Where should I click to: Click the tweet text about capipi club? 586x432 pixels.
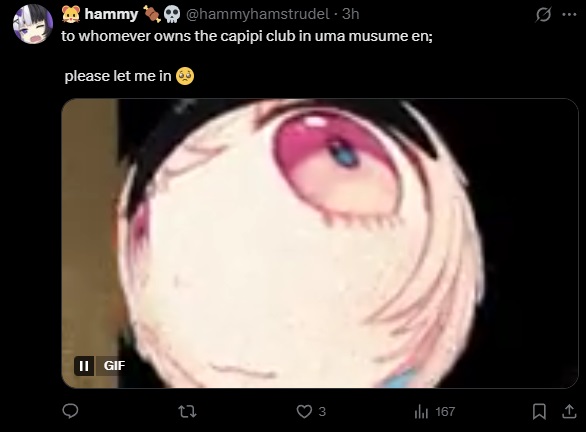click(247, 36)
